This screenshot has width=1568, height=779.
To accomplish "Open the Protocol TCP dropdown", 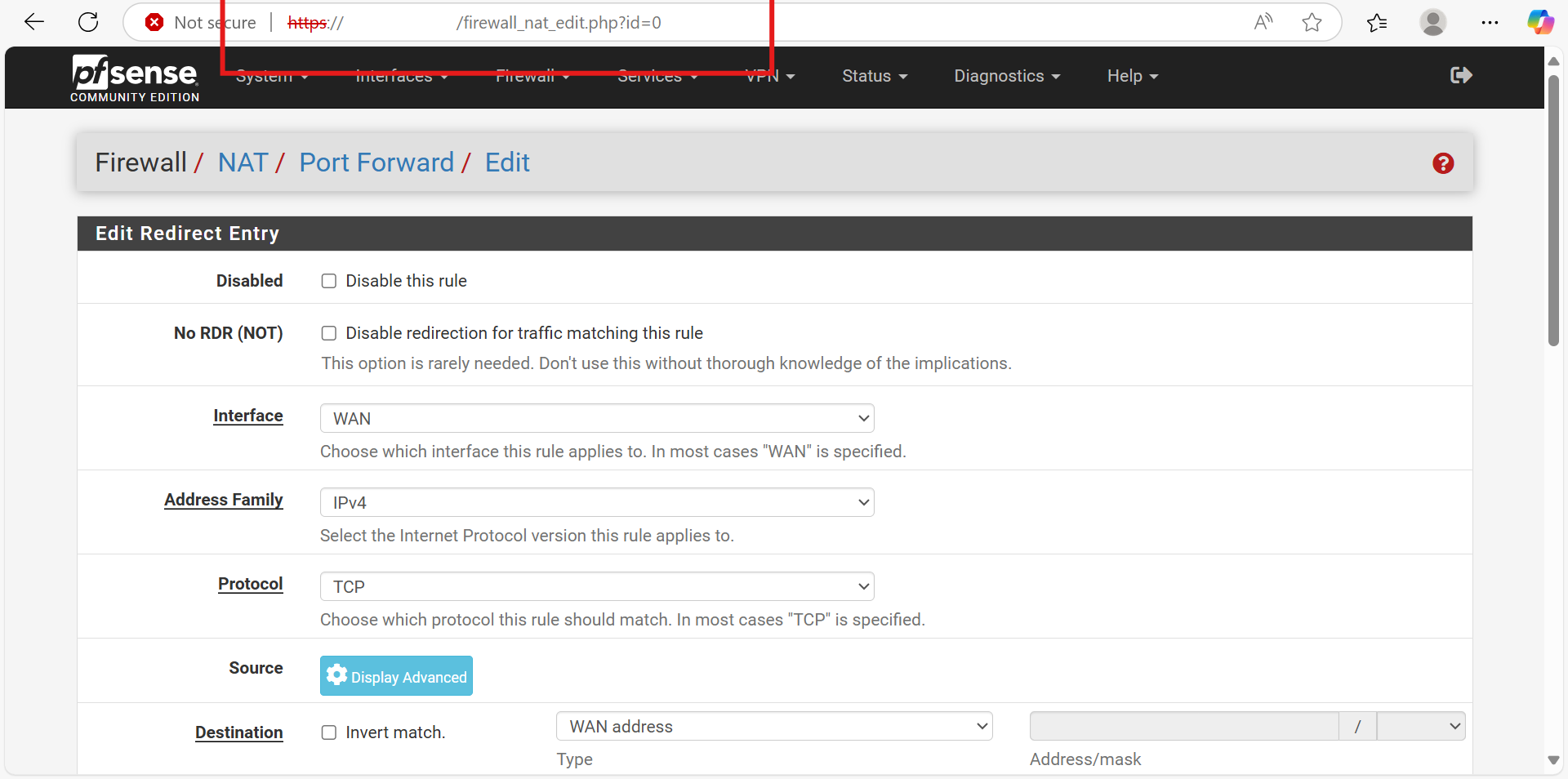I will [x=596, y=586].
